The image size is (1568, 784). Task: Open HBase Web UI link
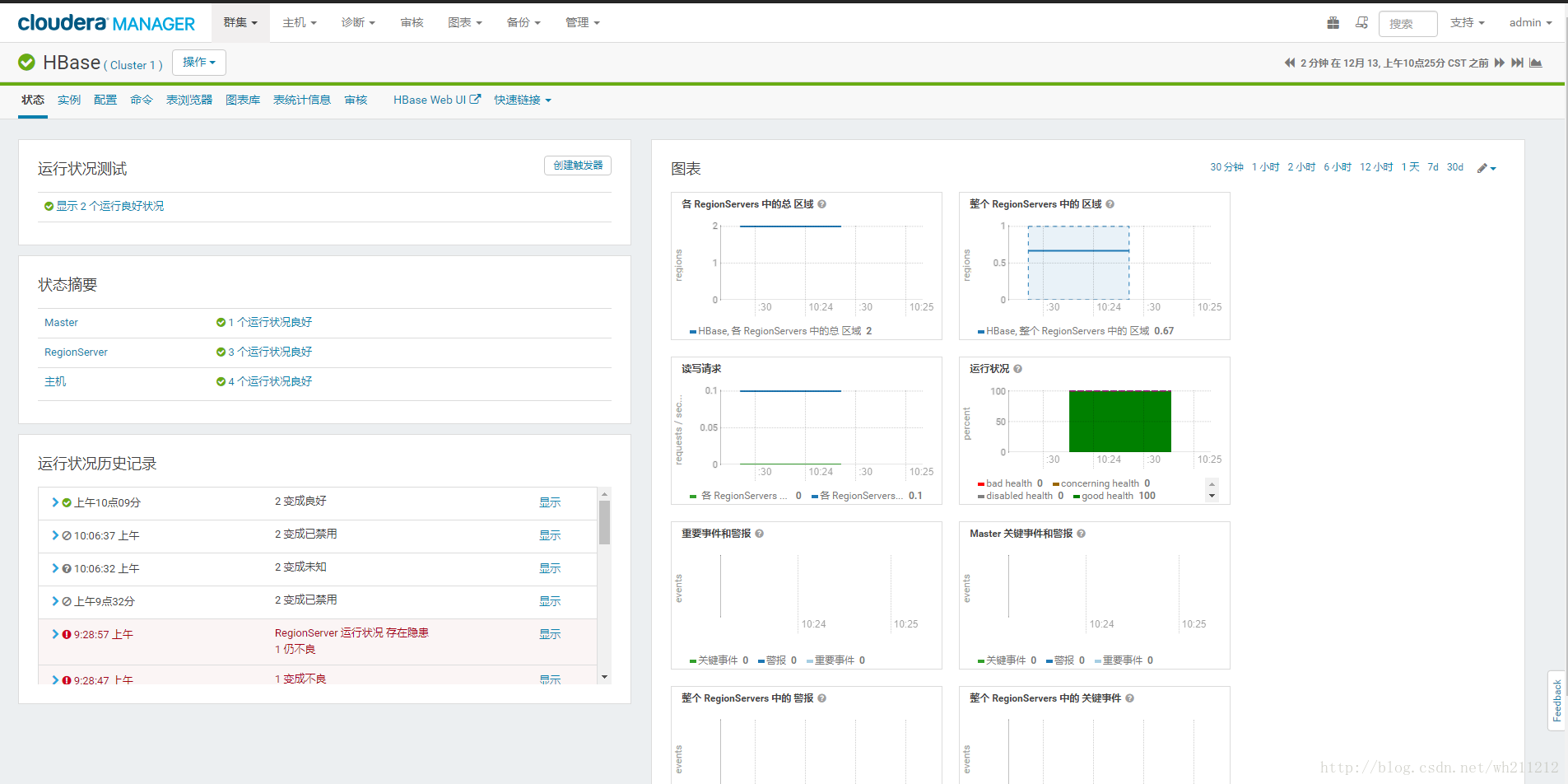437,100
